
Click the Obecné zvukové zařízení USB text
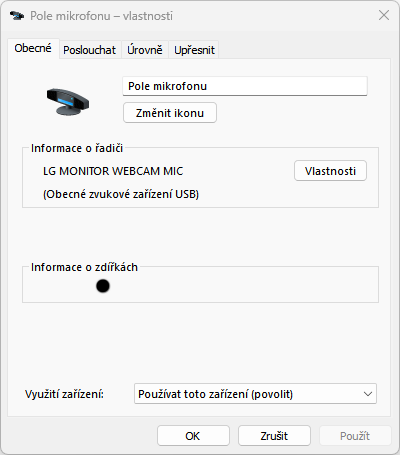click(x=121, y=194)
